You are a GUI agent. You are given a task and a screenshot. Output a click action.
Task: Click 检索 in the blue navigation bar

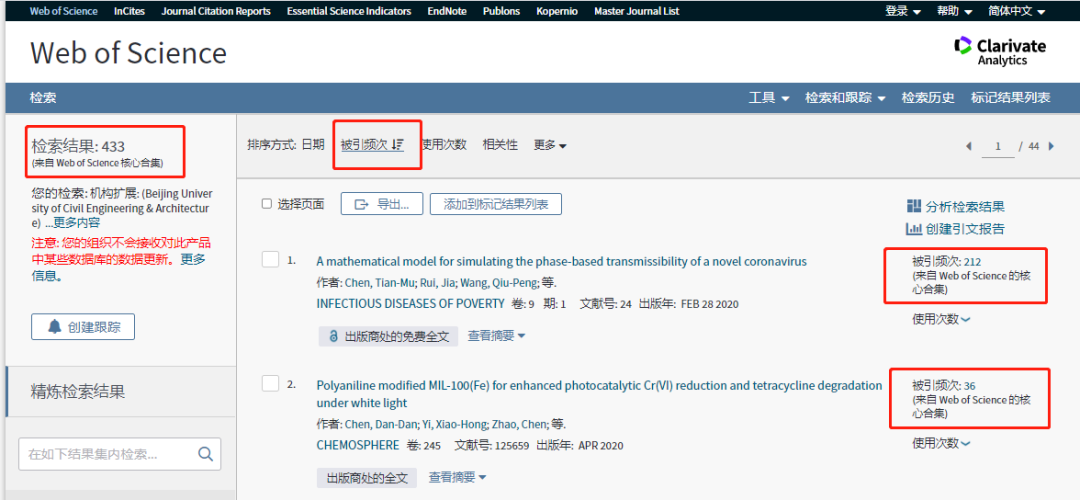tap(43, 98)
